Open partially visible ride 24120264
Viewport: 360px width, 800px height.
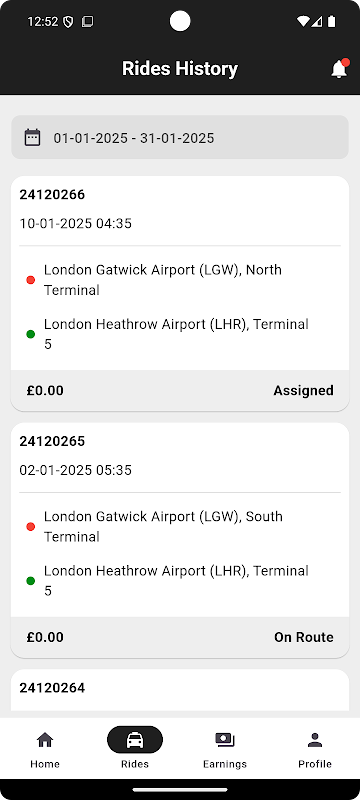point(180,690)
